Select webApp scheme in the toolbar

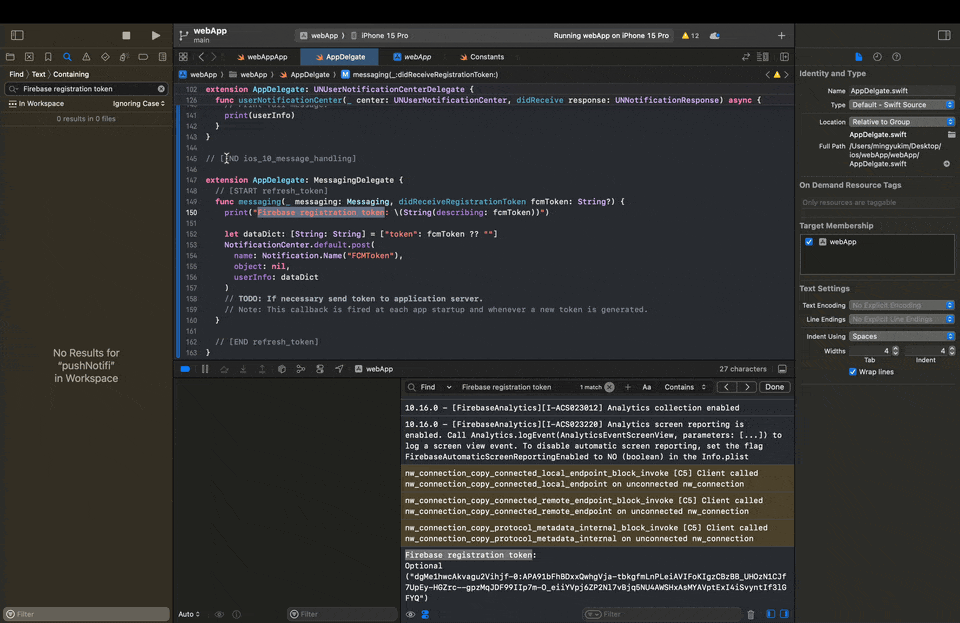(319, 35)
